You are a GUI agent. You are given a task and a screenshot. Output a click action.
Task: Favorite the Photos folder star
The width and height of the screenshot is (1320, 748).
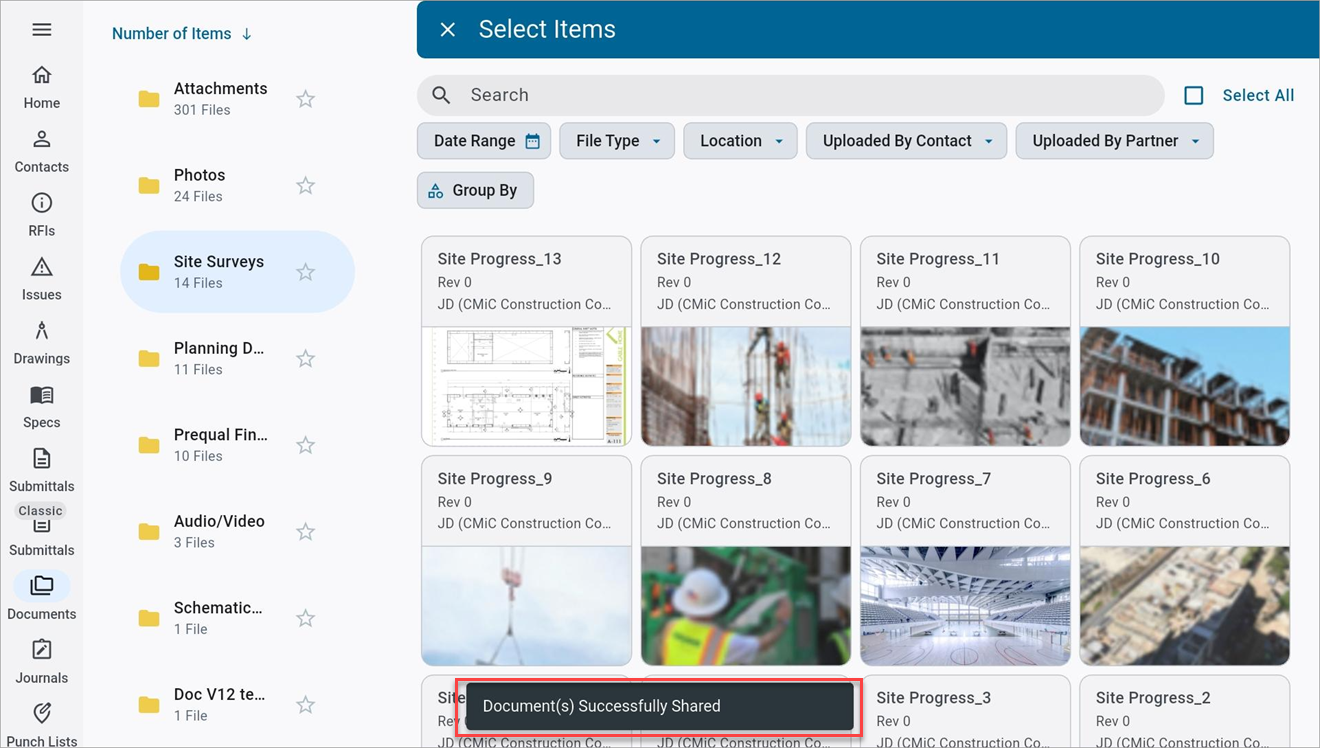point(306,186)
